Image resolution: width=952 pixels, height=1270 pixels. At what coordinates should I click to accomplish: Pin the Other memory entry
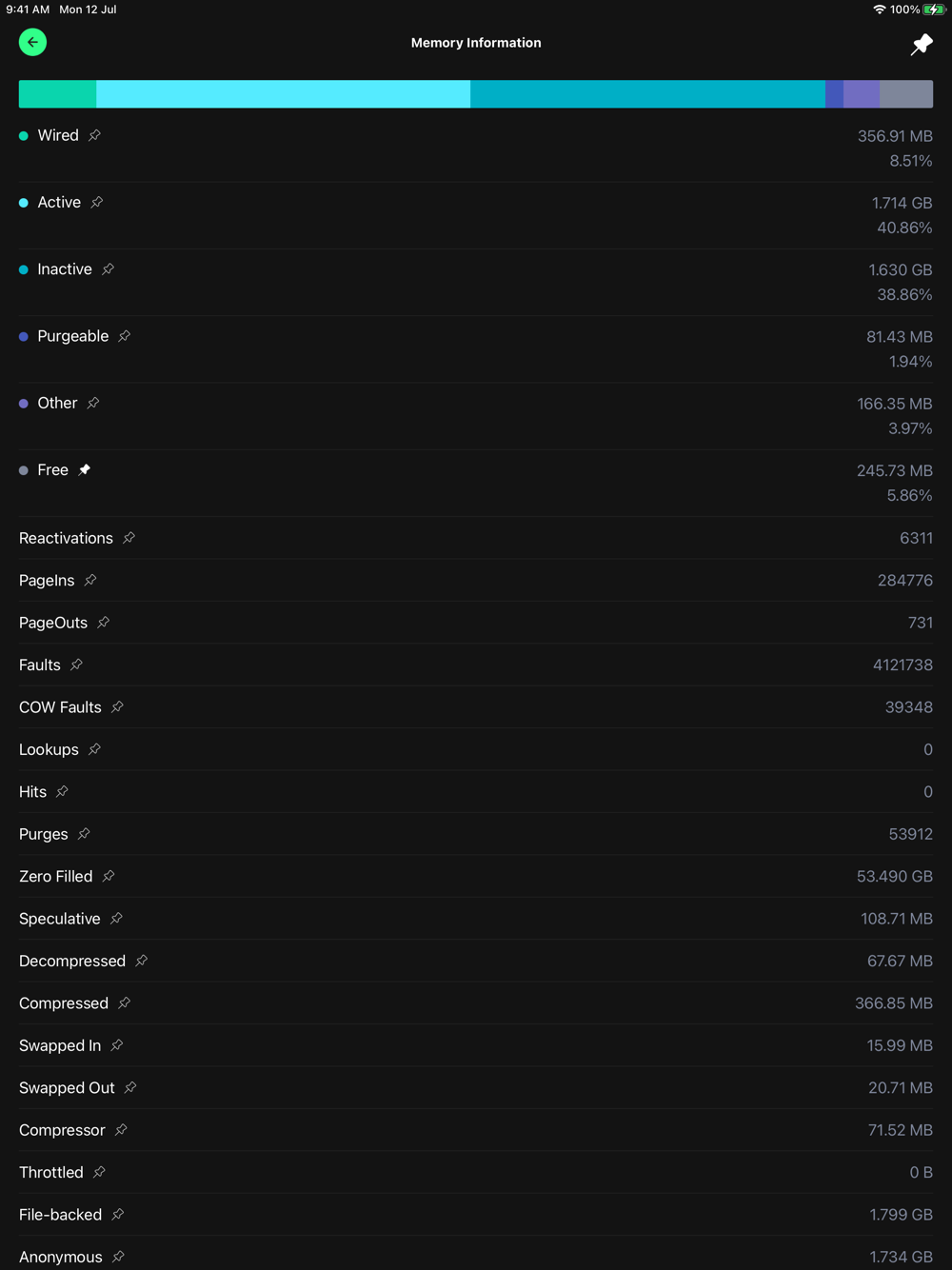[93, 403]
